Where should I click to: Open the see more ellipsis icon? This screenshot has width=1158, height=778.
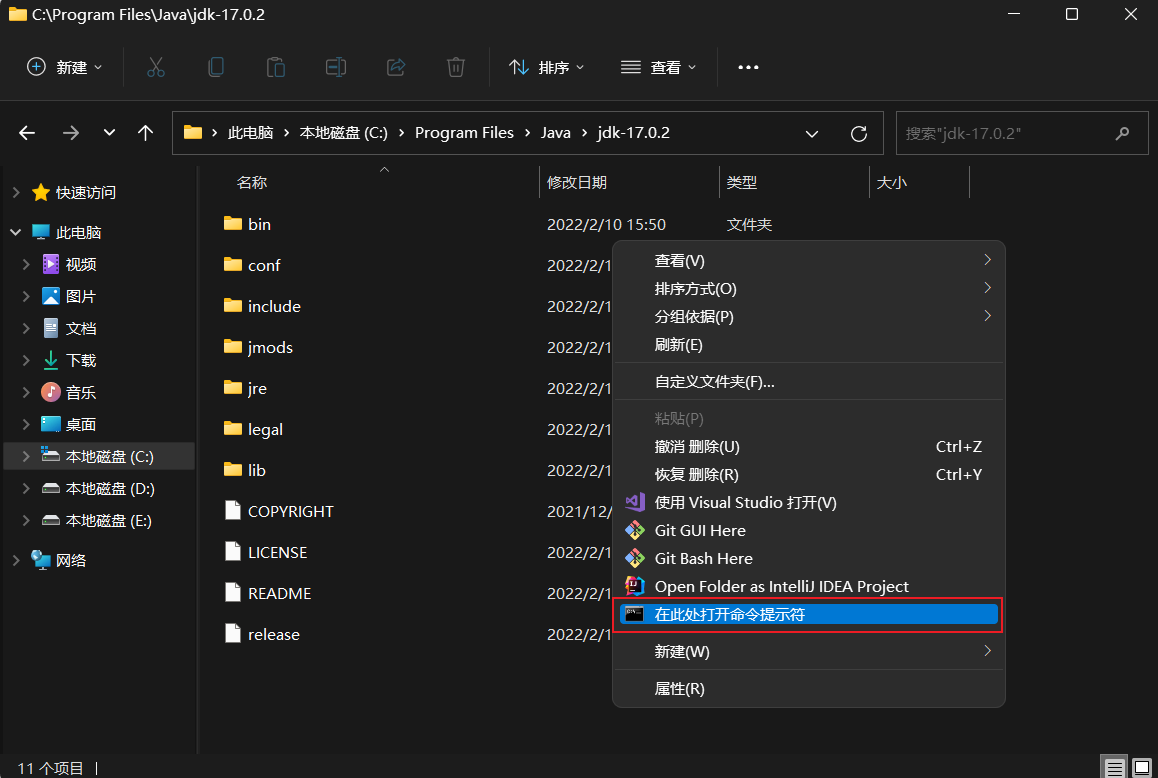tap(748, 67)
